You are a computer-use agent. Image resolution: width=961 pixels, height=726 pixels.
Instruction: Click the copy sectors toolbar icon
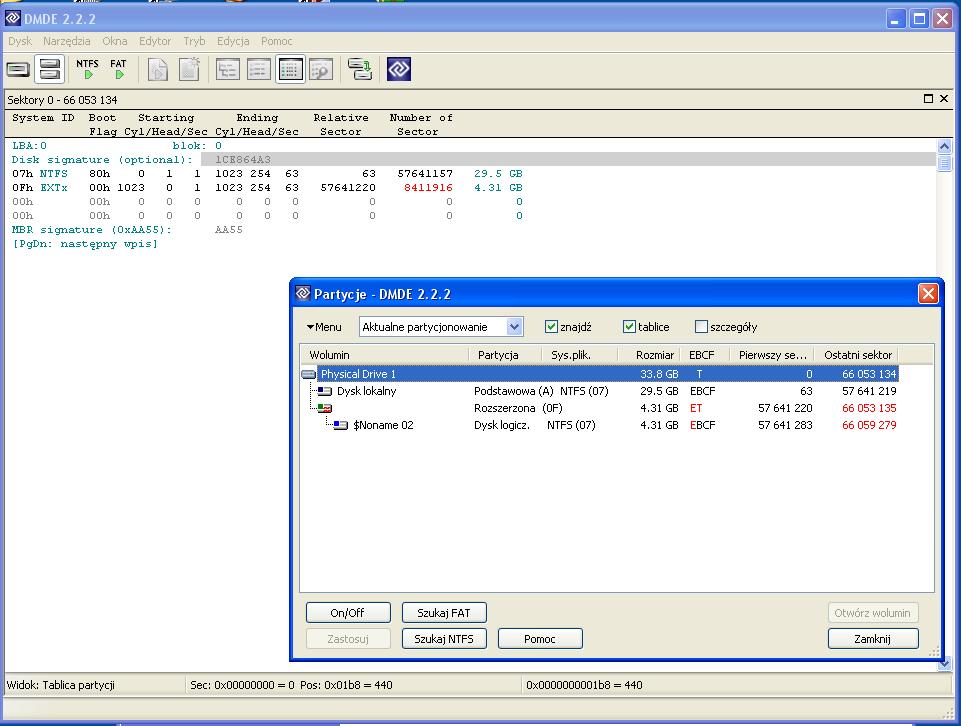pyautogui.click(x=360, y=69)
